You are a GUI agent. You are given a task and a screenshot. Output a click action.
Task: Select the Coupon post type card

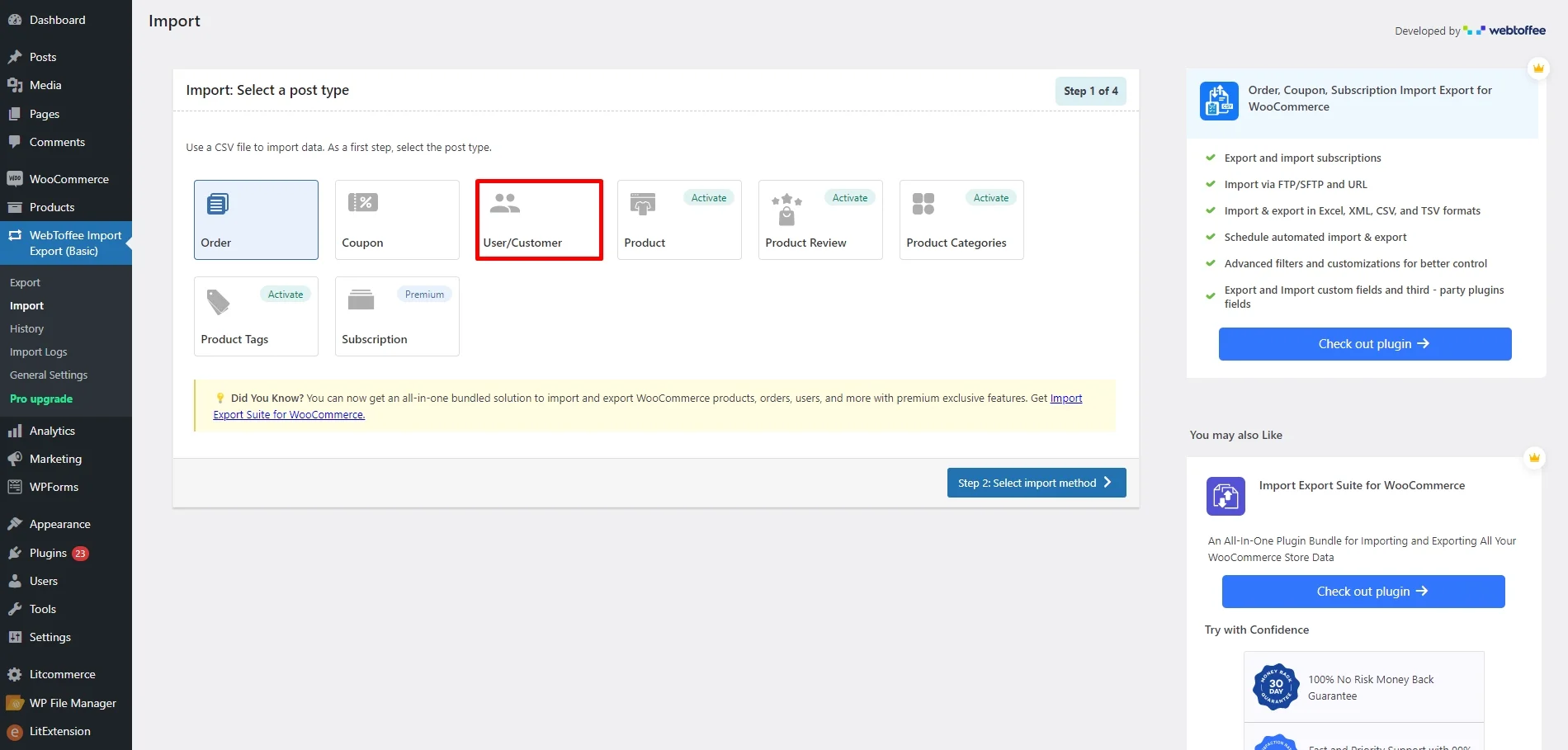pos(397,219)
